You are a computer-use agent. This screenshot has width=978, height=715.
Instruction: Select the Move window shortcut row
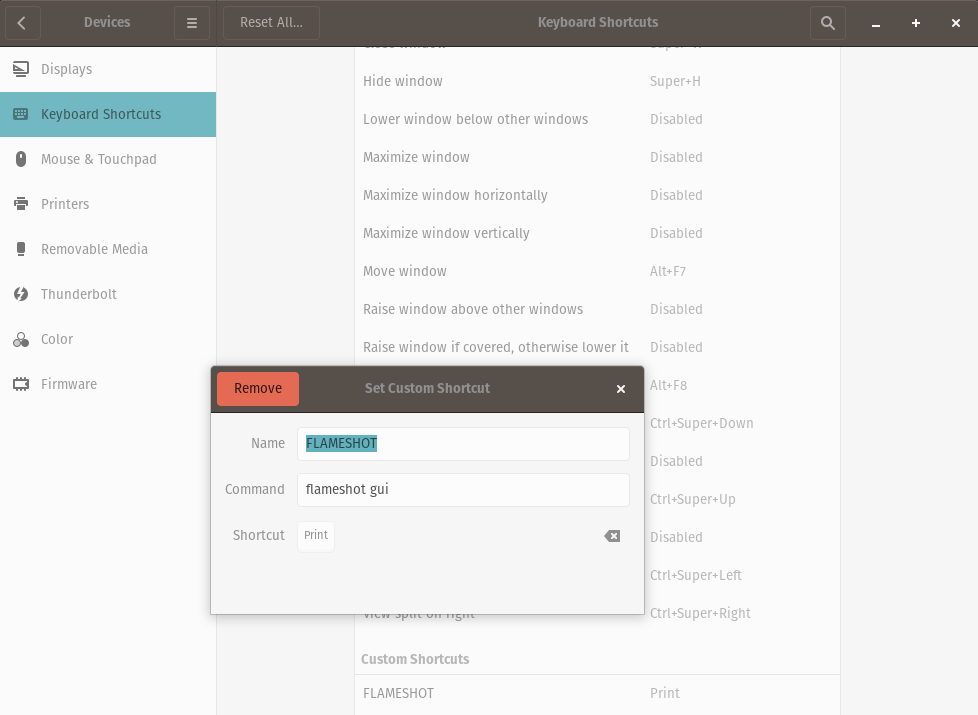point(598,271)
